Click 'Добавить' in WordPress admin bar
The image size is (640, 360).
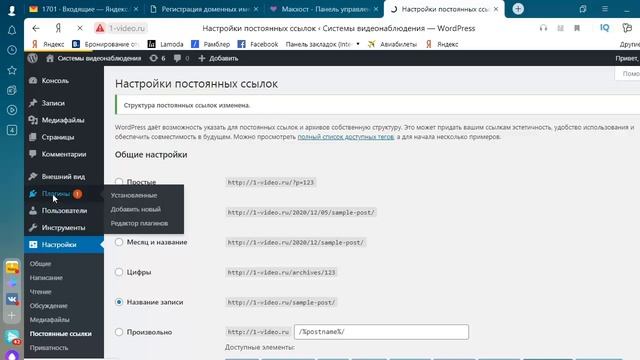point(218,58)
